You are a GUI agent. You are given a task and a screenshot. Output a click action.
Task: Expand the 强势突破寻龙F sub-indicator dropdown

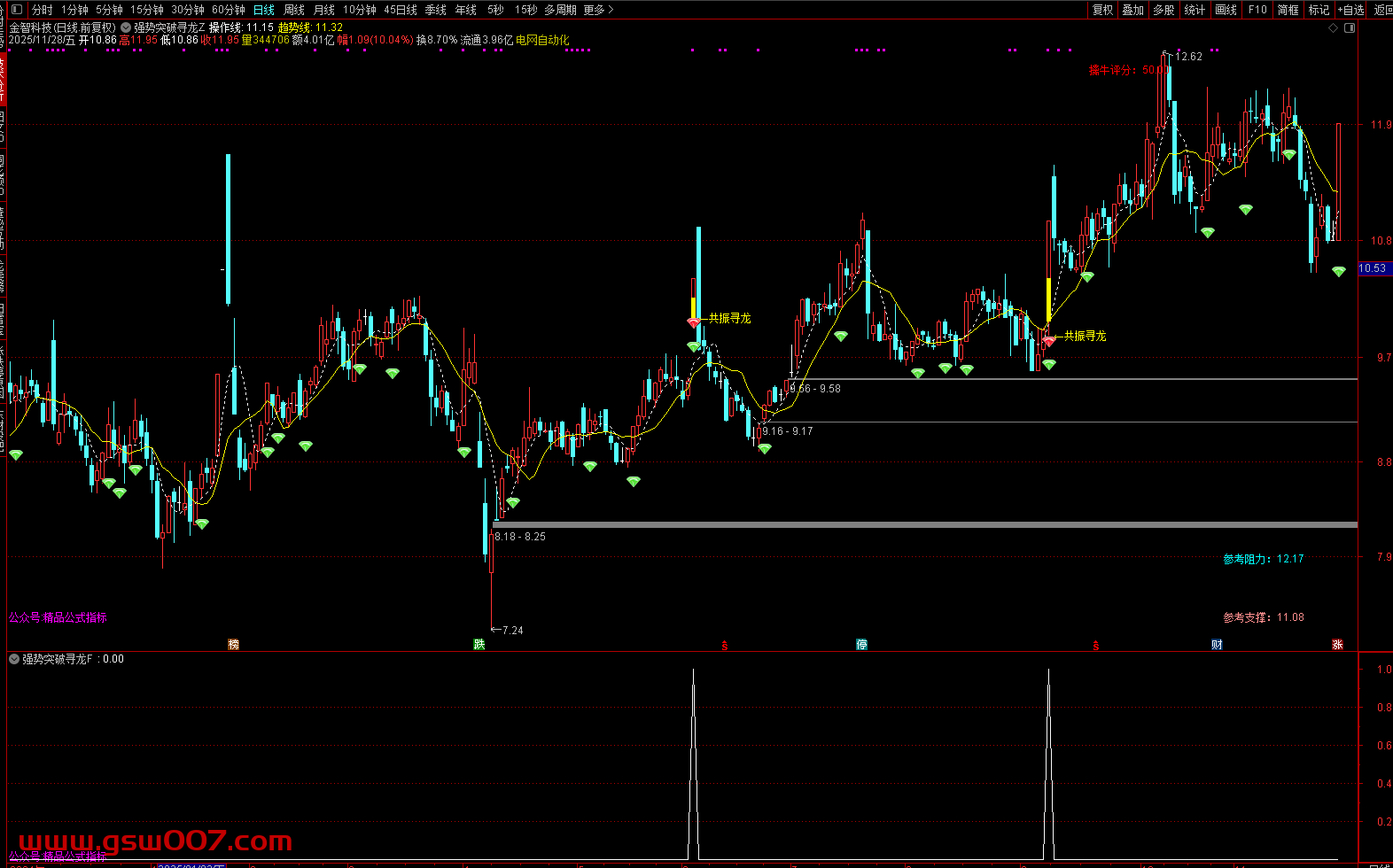point(14,659)
